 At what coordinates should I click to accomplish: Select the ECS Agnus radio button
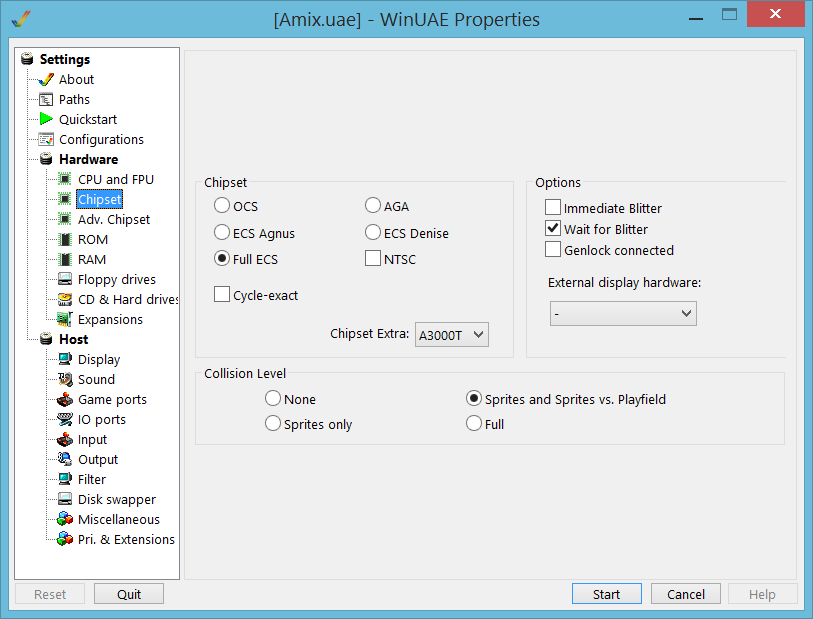(x=222, y=232)
